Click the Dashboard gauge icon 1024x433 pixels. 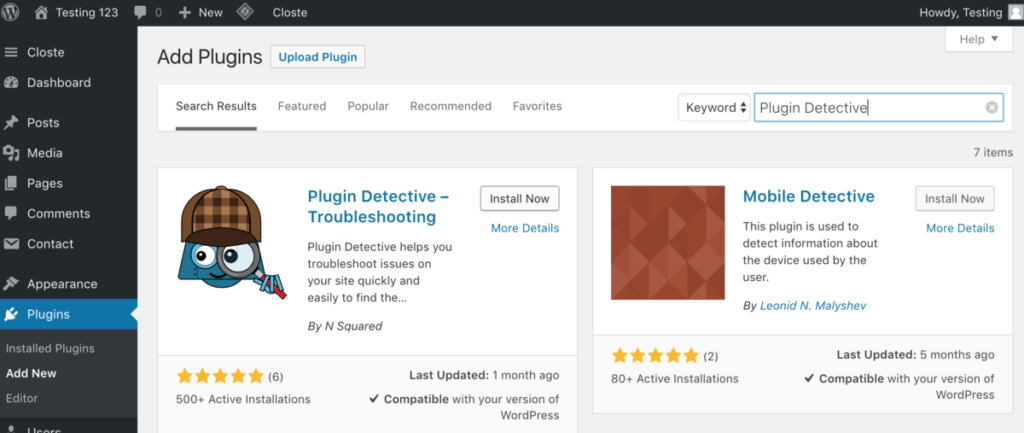coord(11,83)
